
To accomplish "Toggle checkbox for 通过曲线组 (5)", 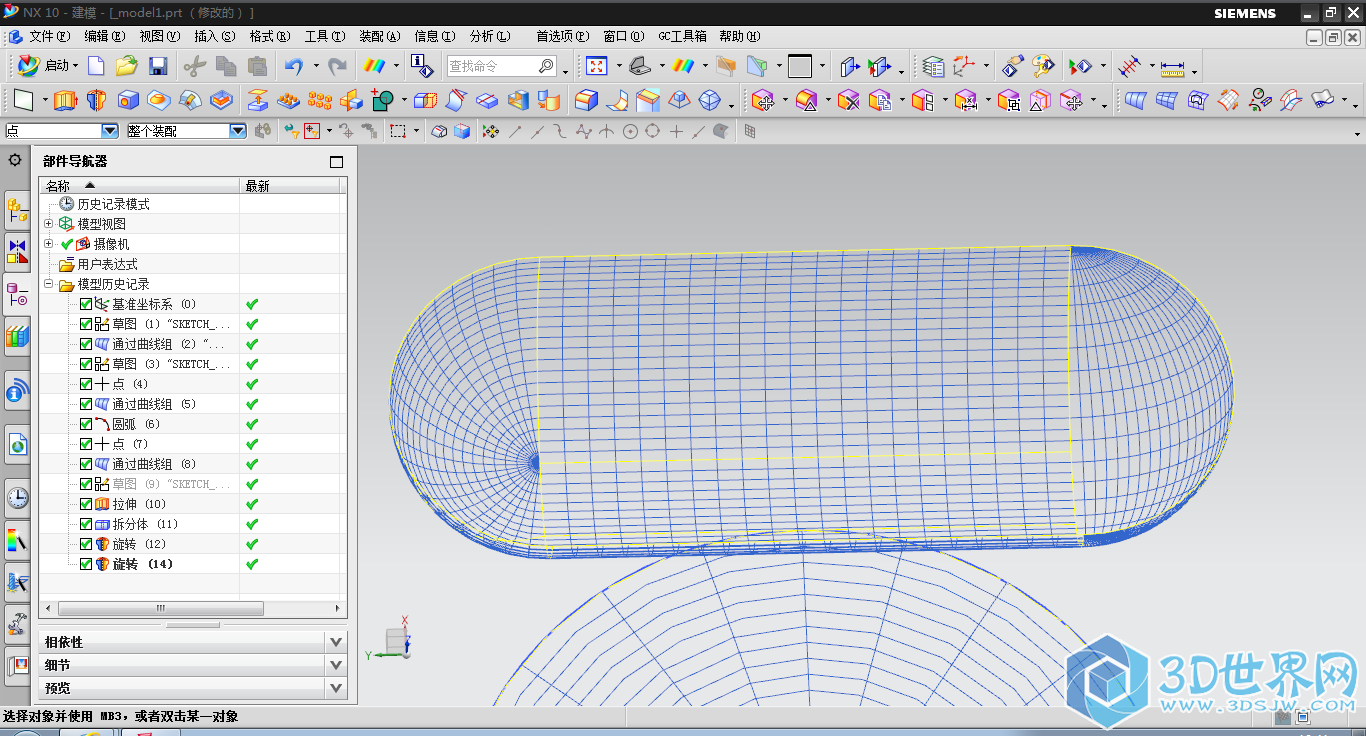I will [86, 404].
